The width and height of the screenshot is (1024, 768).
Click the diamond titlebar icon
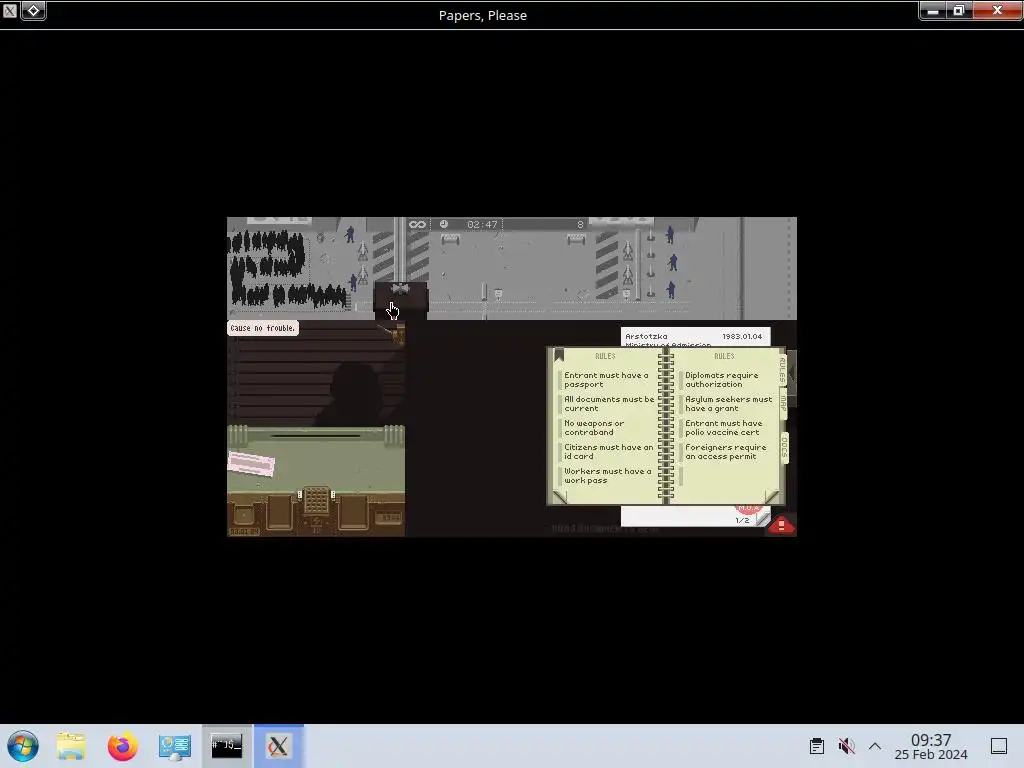[x=33, y=10]
